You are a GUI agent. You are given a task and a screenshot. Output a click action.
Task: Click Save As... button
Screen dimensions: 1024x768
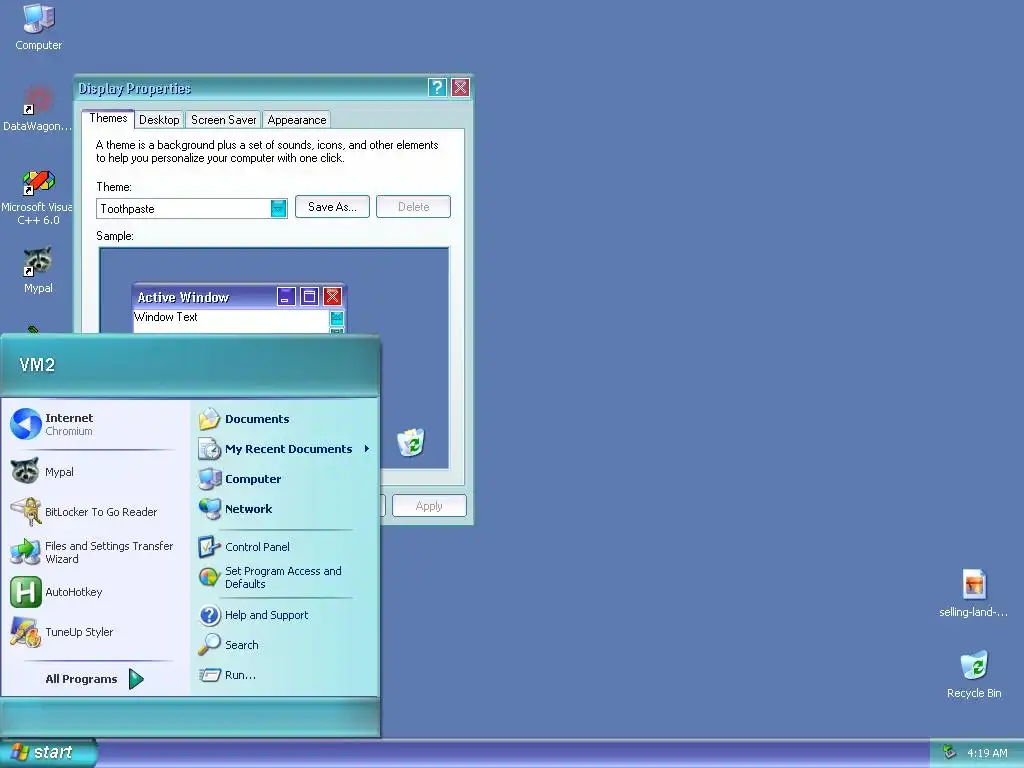point(332,206)
